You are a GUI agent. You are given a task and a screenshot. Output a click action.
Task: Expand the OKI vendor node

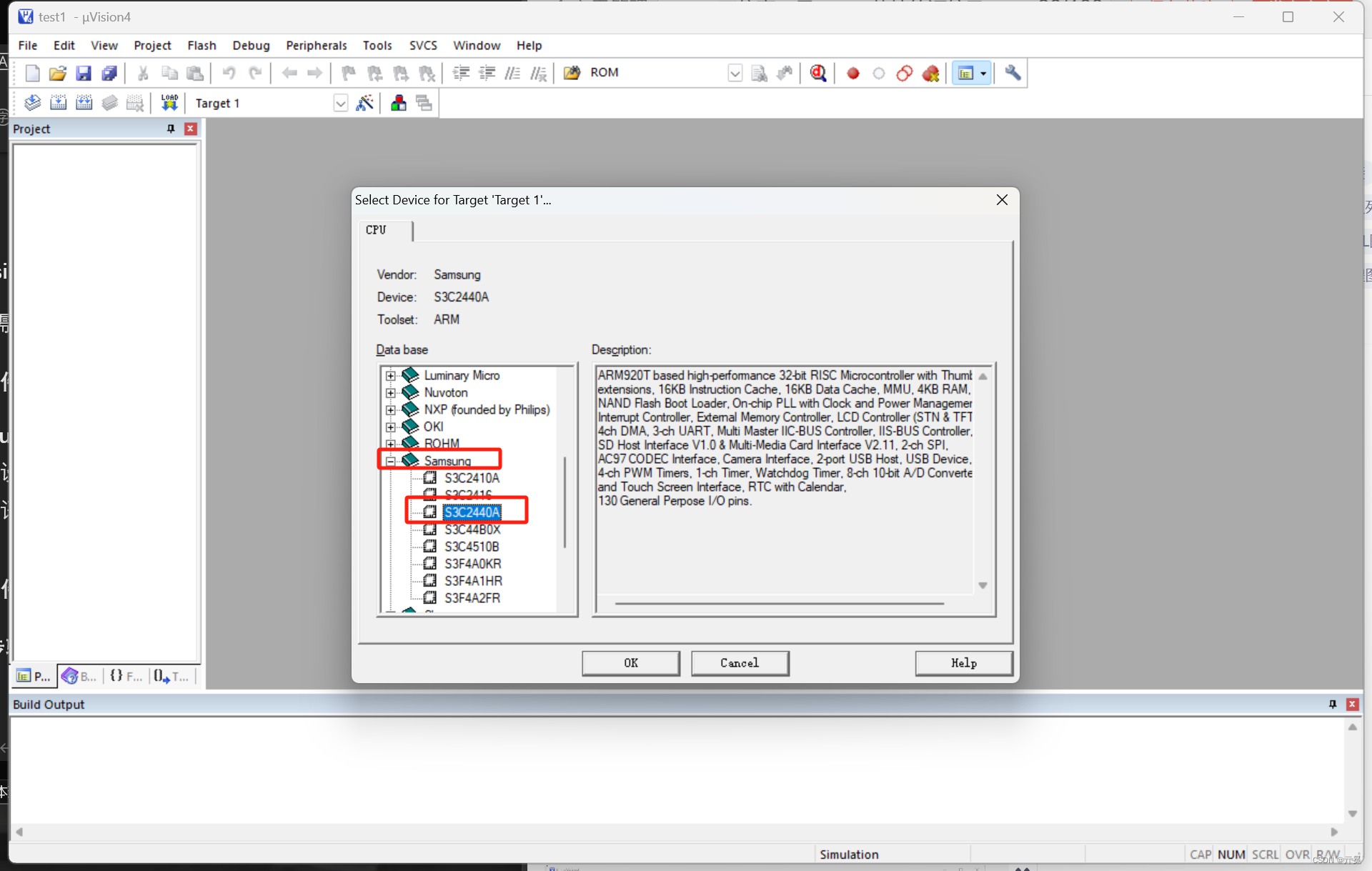click(x=390, y=427)
